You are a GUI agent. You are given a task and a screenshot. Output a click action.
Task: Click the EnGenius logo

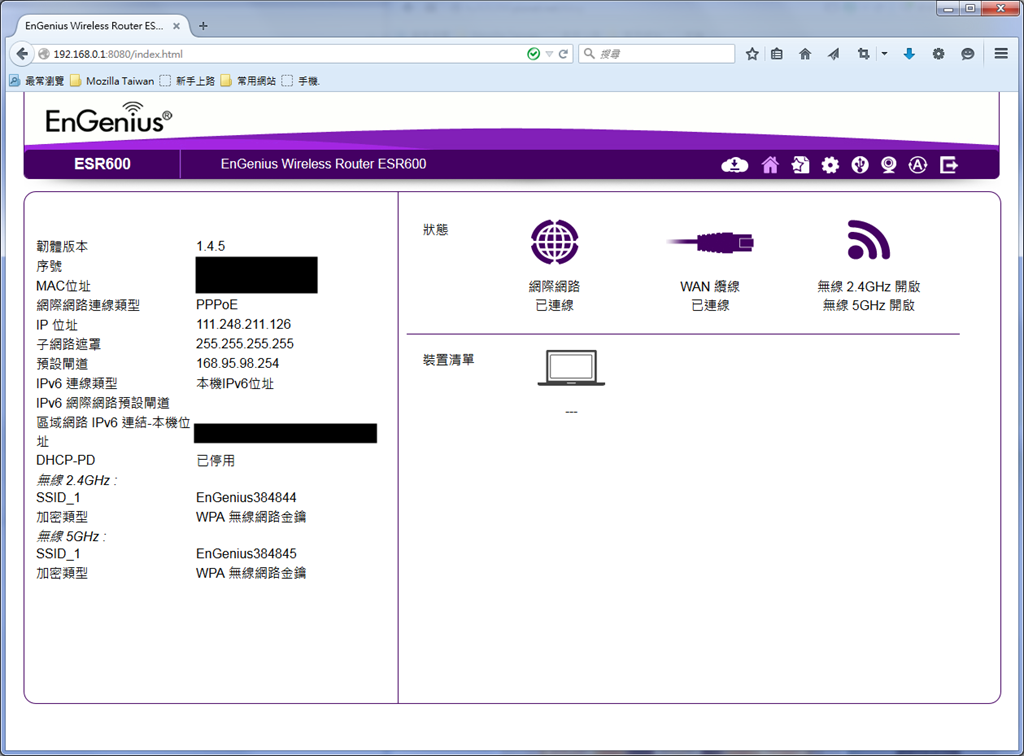108,118
